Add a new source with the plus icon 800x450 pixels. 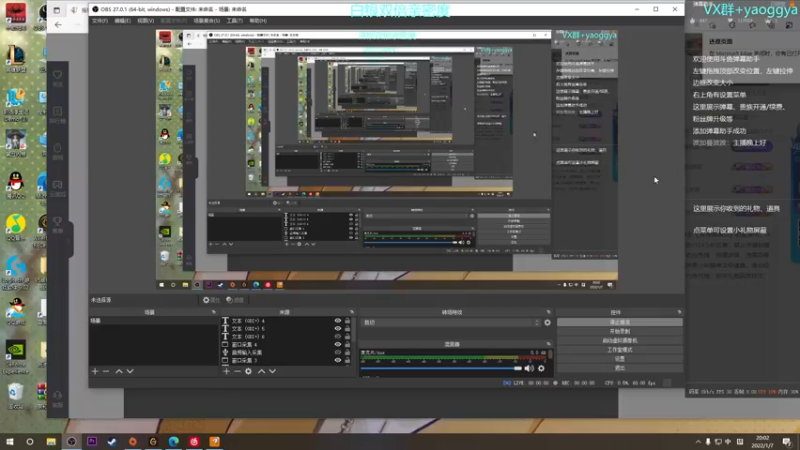click(227, 371)
